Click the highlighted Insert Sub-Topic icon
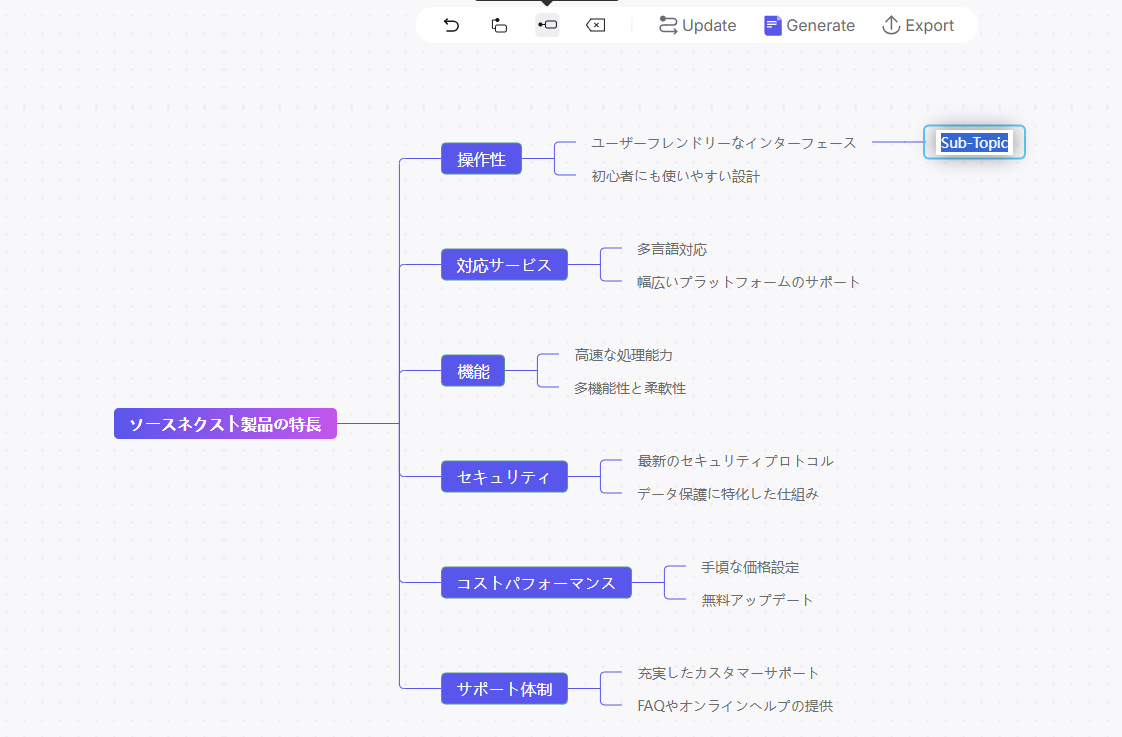 (547, 25)
